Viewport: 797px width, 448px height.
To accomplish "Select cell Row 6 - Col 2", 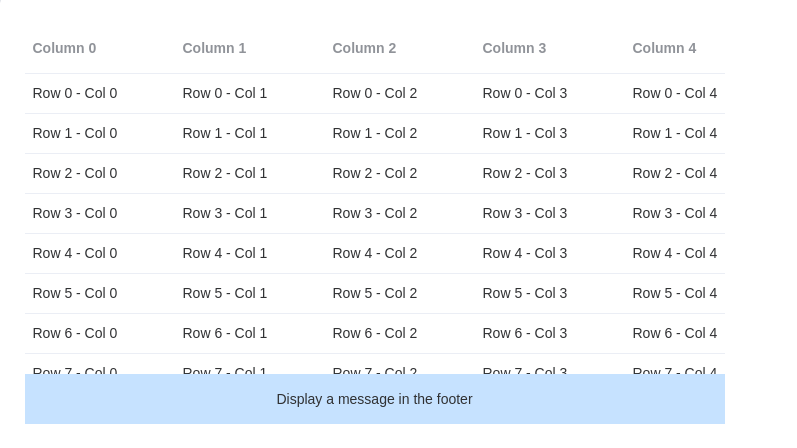I will (x=375, y=333).
